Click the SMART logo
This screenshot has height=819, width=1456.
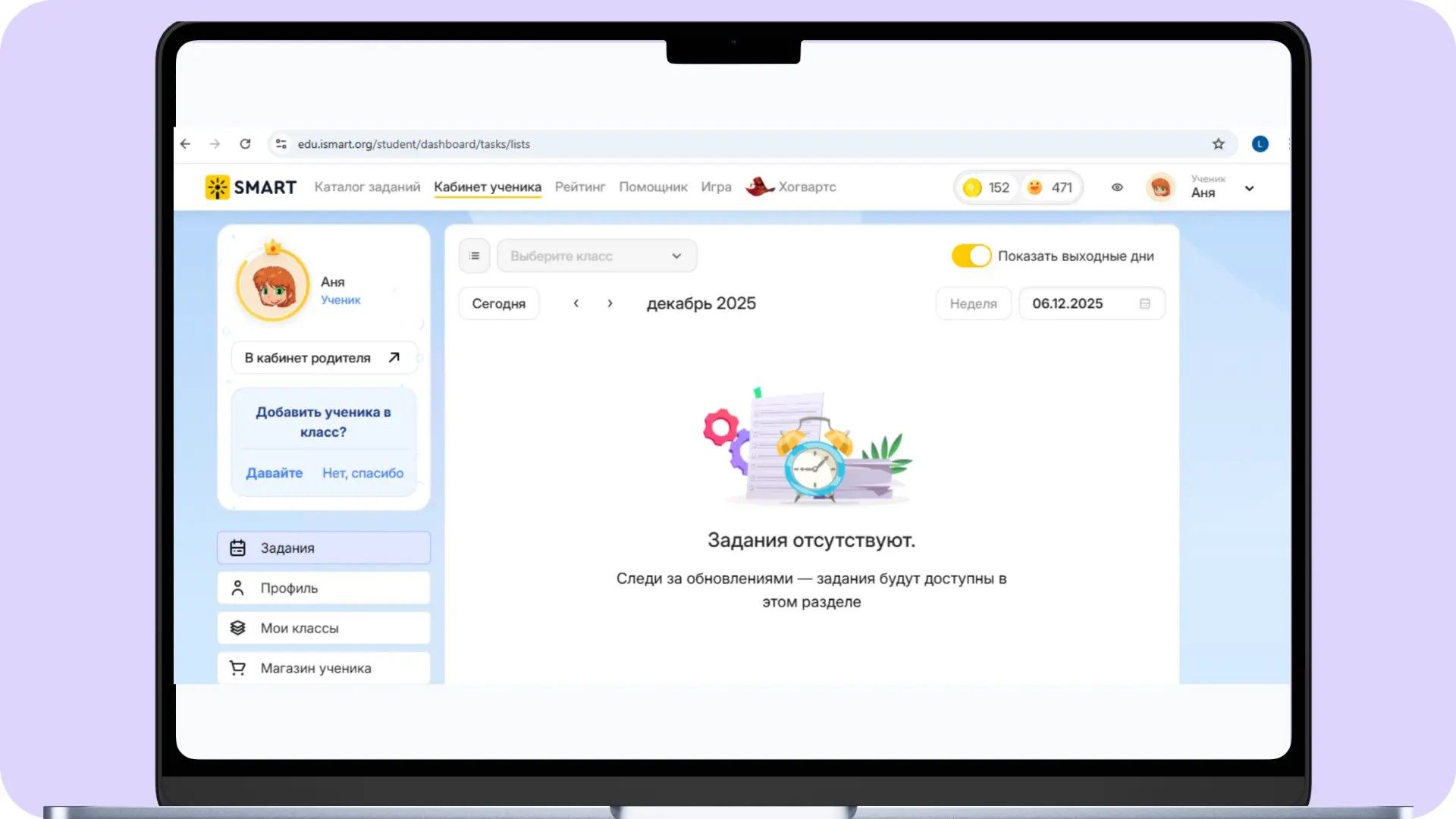point(250,187)
